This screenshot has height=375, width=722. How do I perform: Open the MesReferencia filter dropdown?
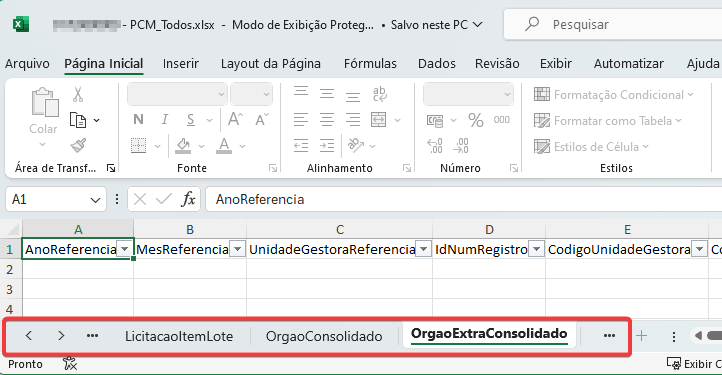[238, 249]
